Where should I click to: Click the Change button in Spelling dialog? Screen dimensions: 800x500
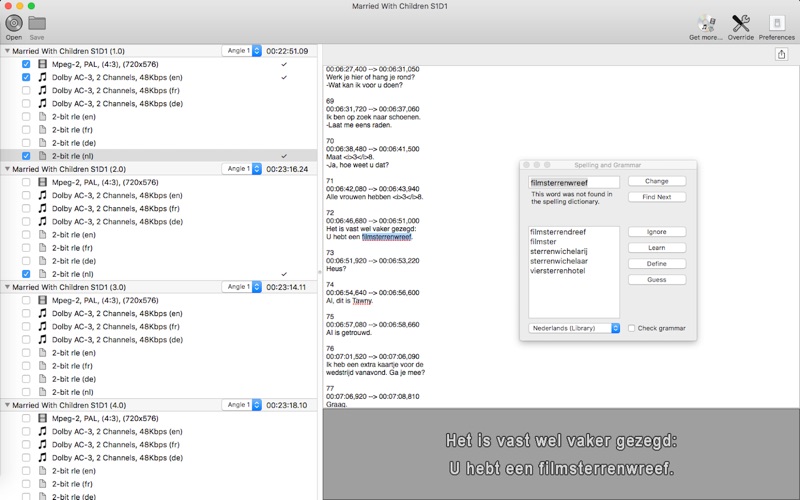pyautogui.click(x=657, y=181)
